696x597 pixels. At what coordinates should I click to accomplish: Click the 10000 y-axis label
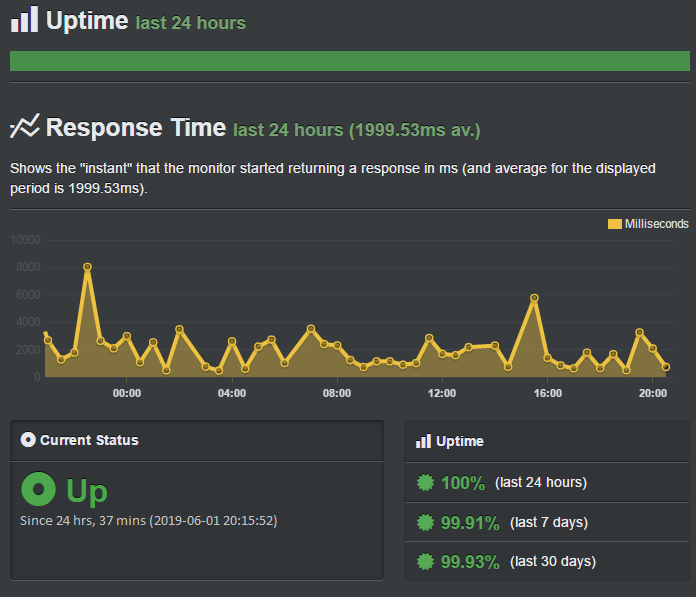click(25, 240)
